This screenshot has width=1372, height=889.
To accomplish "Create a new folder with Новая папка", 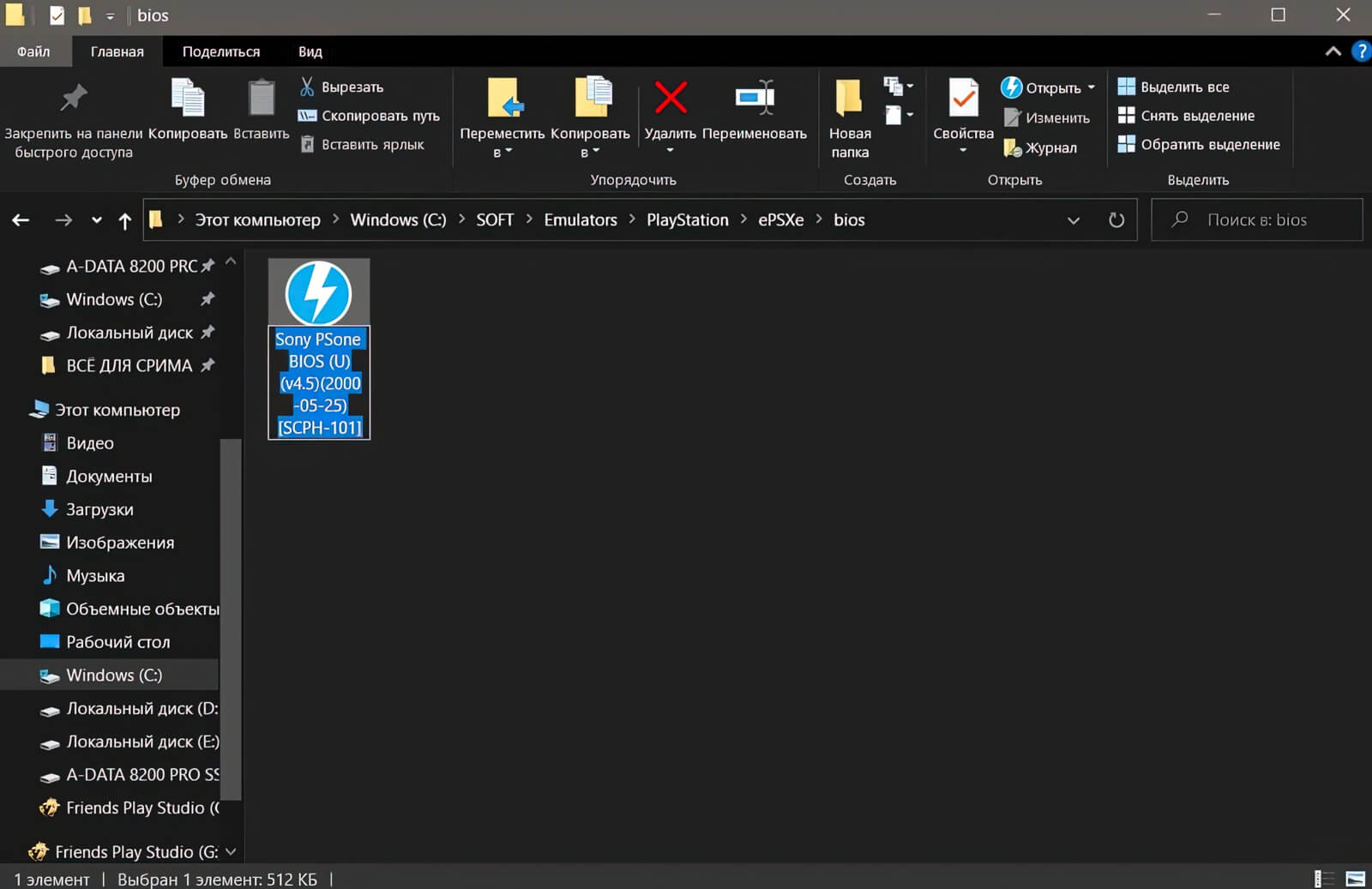I will click(850, 119).
